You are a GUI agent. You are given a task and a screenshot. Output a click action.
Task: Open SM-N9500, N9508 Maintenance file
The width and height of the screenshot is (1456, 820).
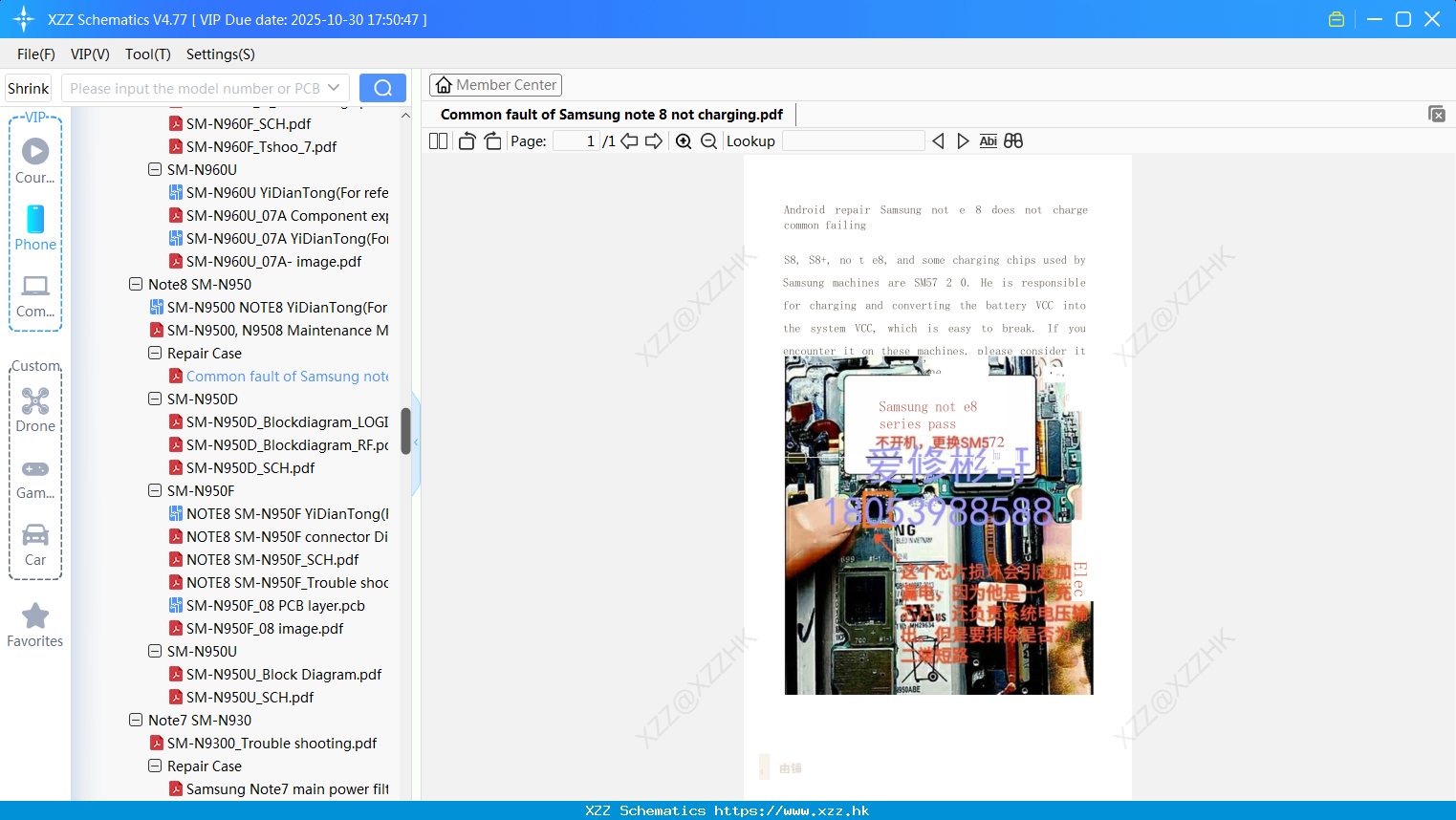click(277, 330)
